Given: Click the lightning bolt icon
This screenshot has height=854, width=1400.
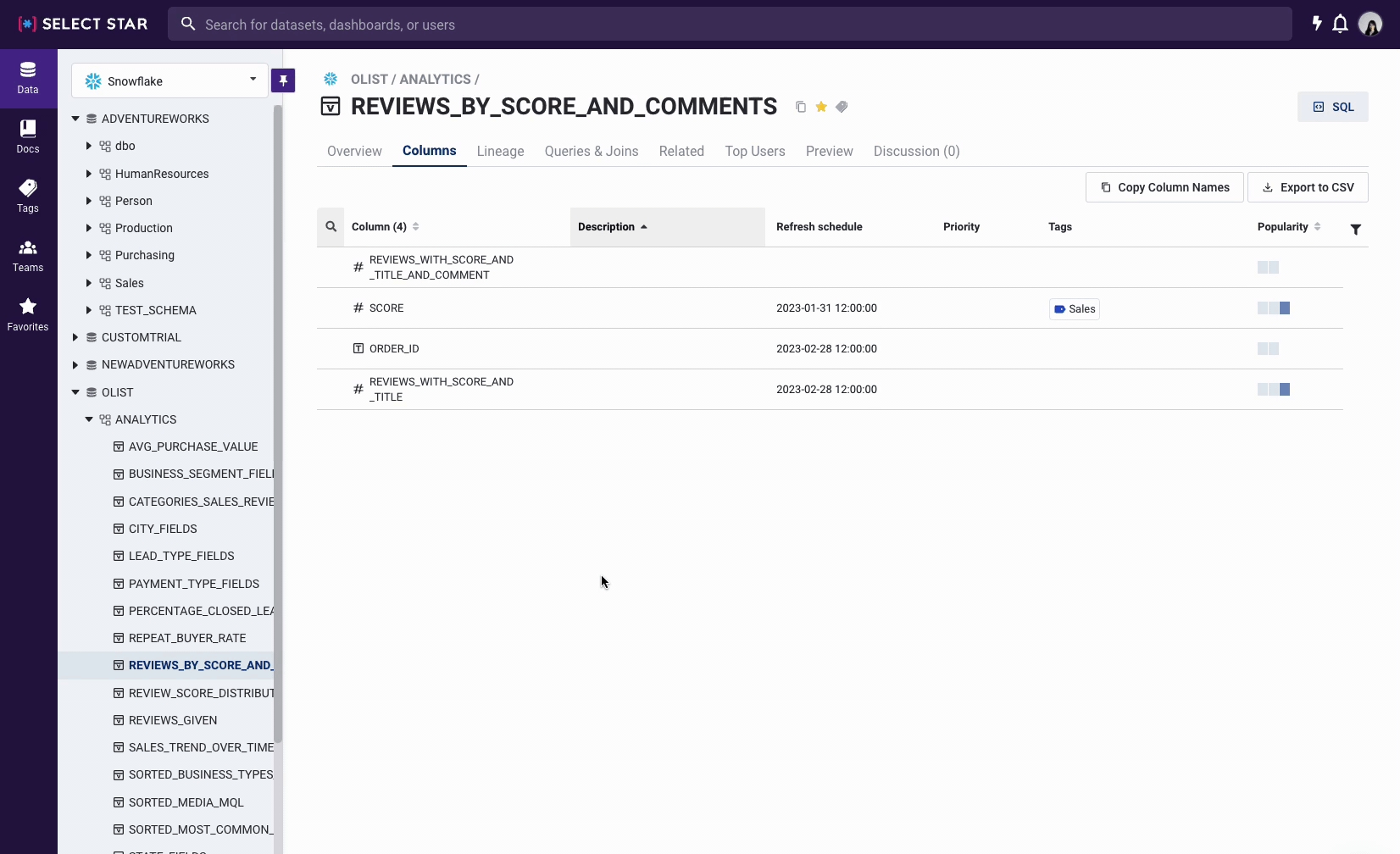Looking at the screenshot, I should pos(1316,24).
